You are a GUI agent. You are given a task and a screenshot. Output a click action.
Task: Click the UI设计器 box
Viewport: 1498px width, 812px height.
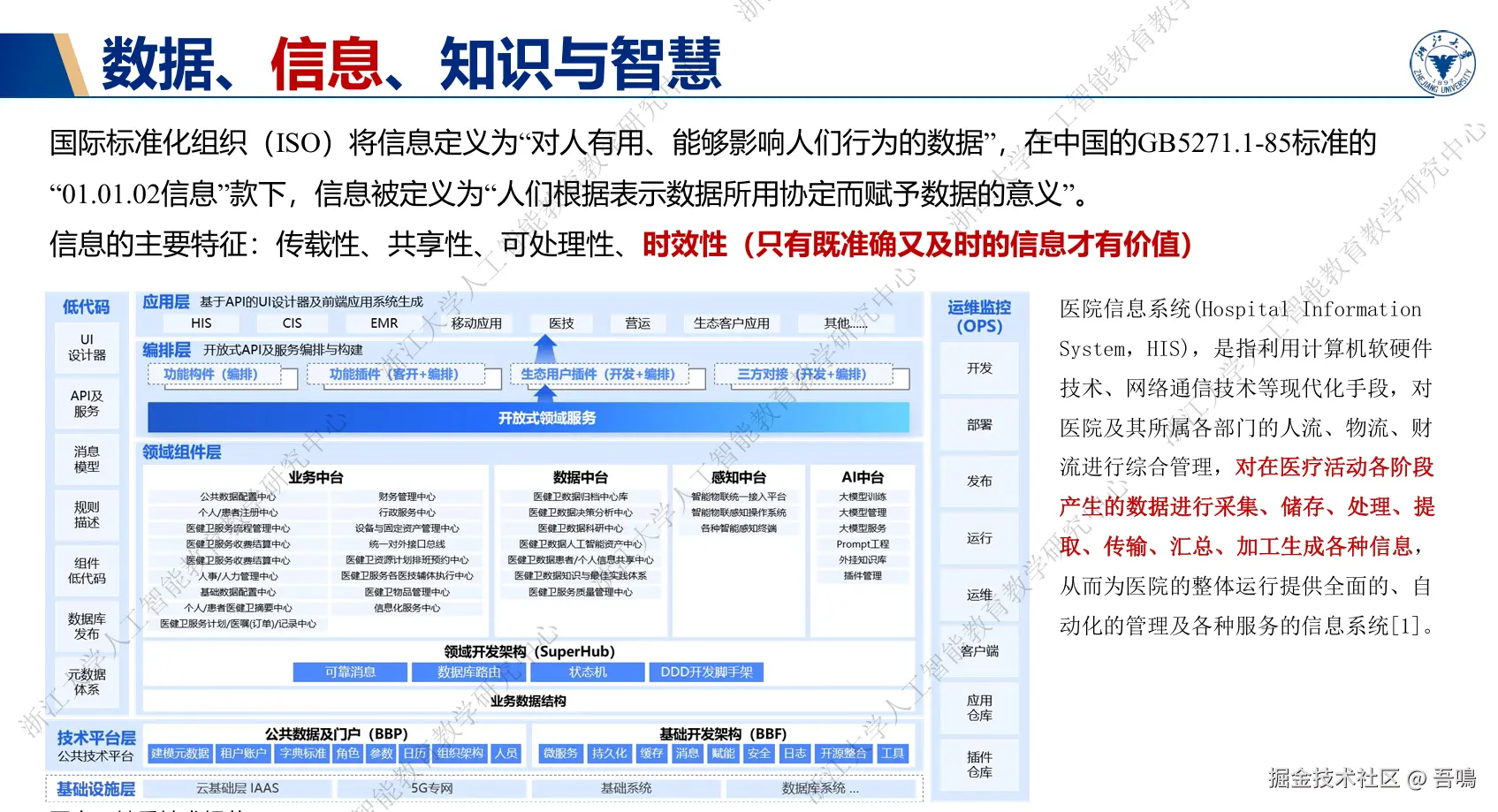tap(87, 347)
